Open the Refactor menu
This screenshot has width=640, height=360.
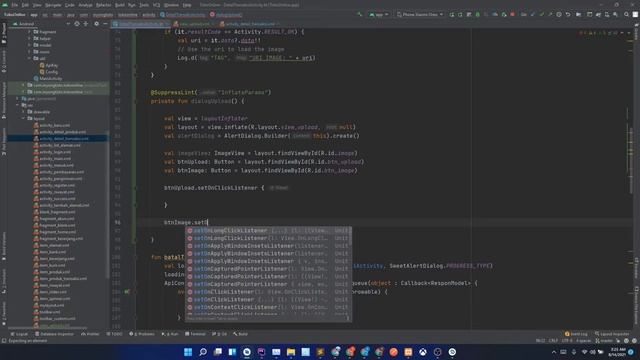coord(103,5)
